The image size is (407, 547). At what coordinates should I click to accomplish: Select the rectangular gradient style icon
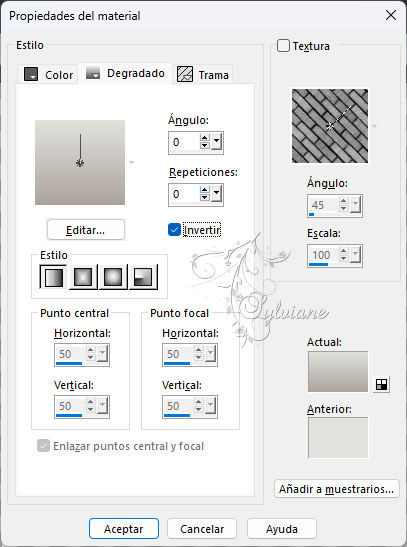[x=83, y=277]
